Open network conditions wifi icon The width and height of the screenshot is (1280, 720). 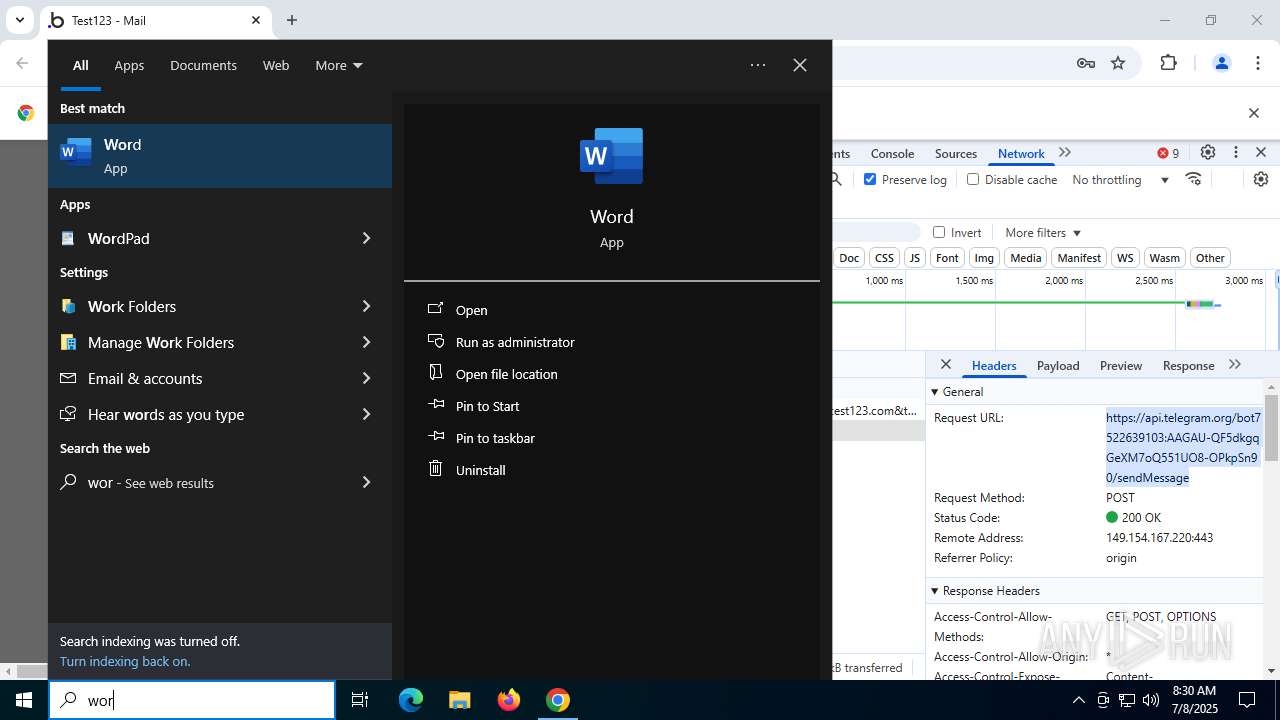point(1193,179)
